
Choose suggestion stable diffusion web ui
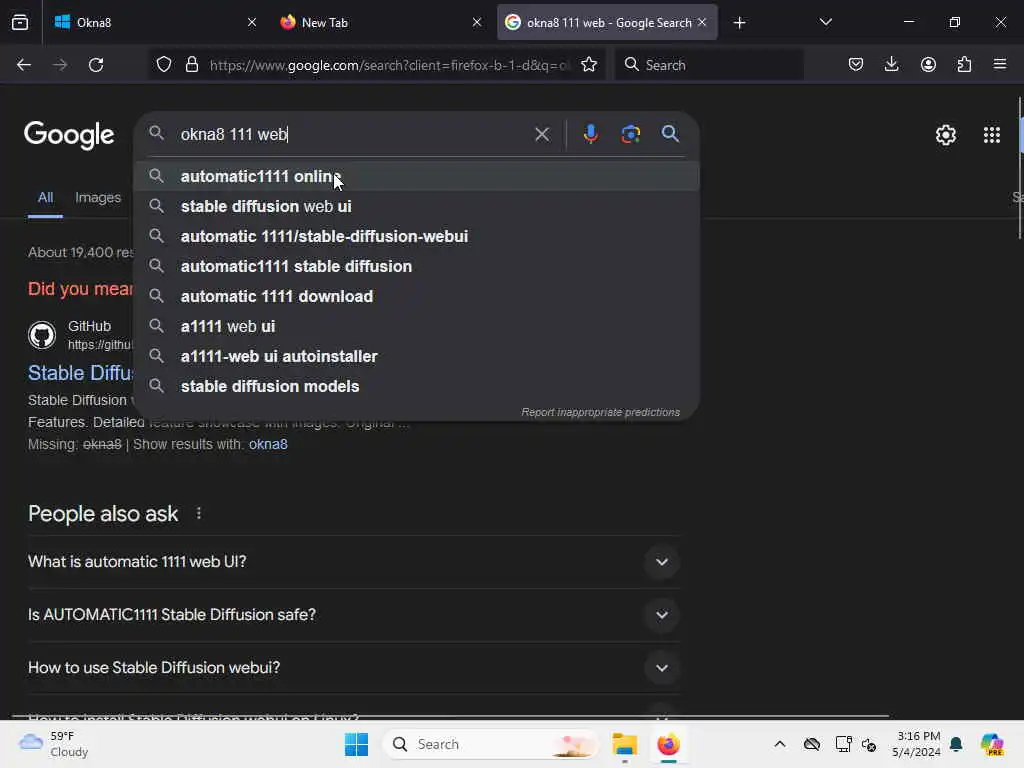tap(417, 206)
